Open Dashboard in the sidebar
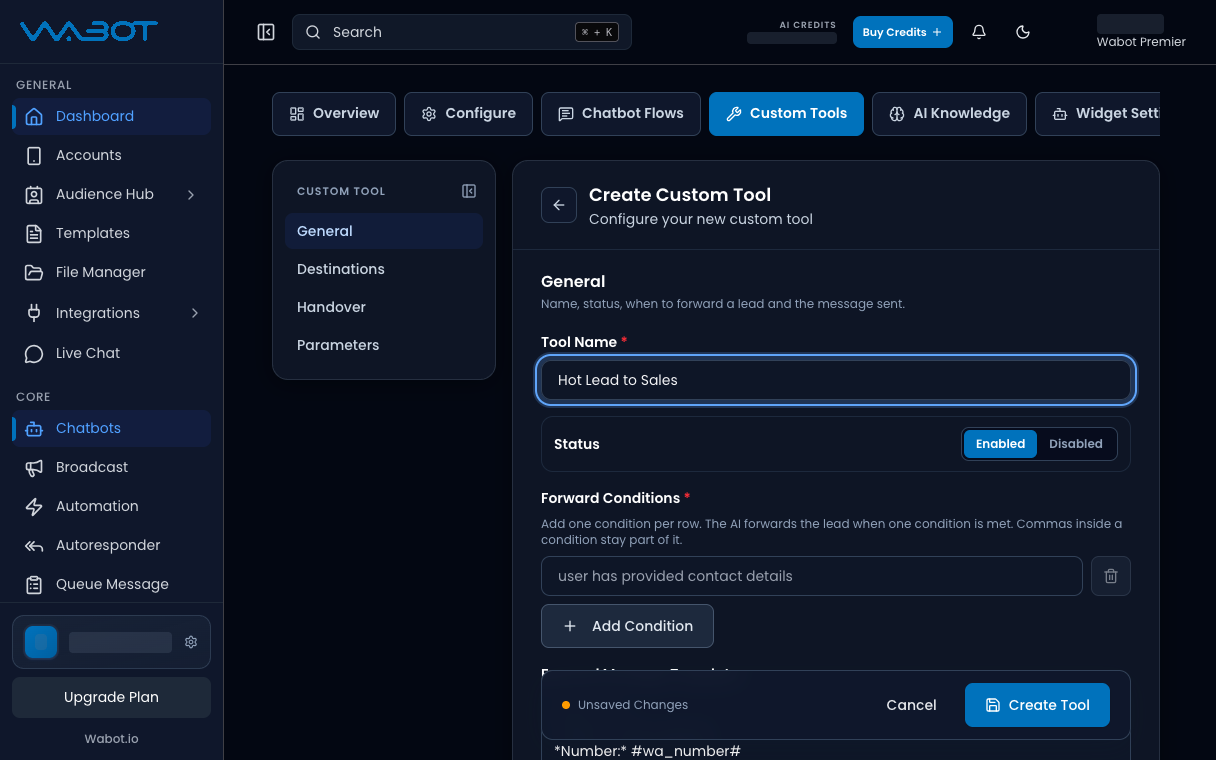The height and width of the screenshot is (760, 1216). pyautogui.click(x=111, y=116)
